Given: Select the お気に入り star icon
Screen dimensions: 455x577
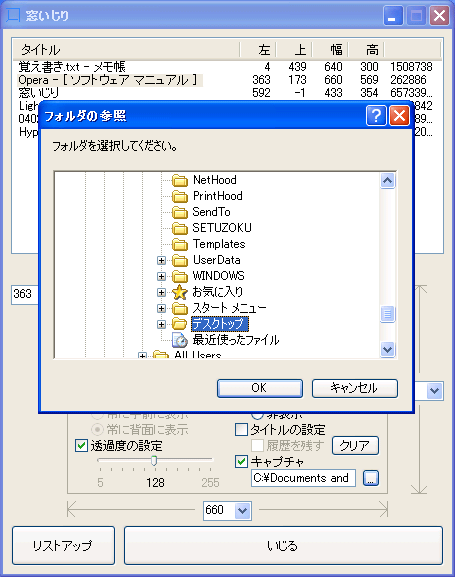Looking at the screenshot, I should [x=180, y=292].
